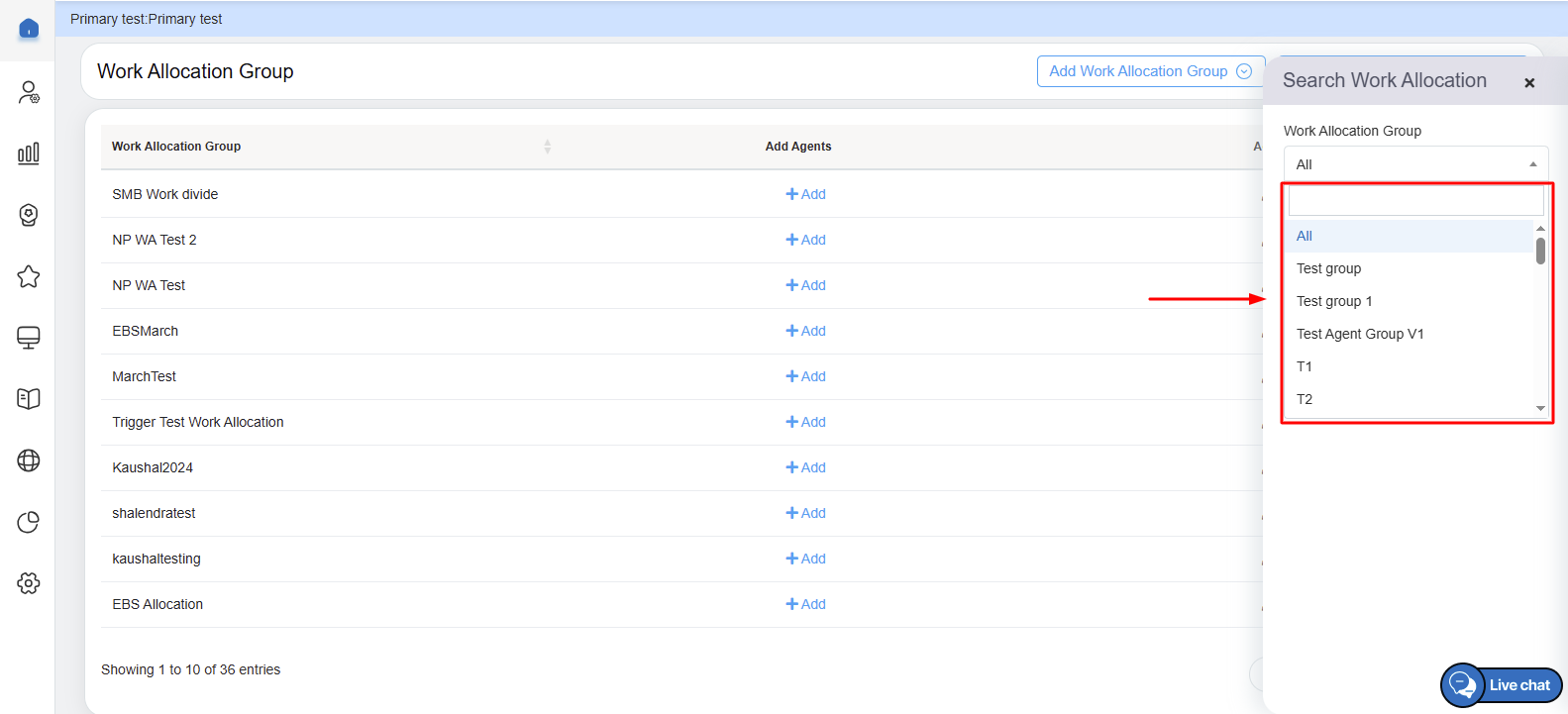
Task: Close the Search Work Allocation panel
Action: (1529, 83)
